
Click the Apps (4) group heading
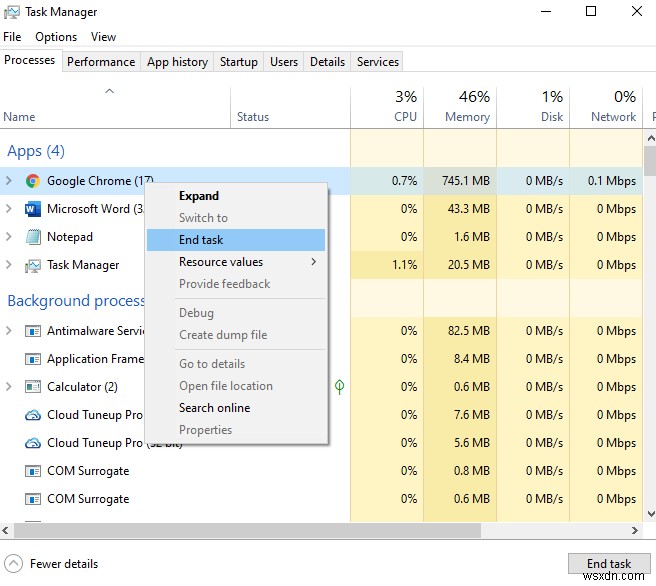(x=36, y=151)
